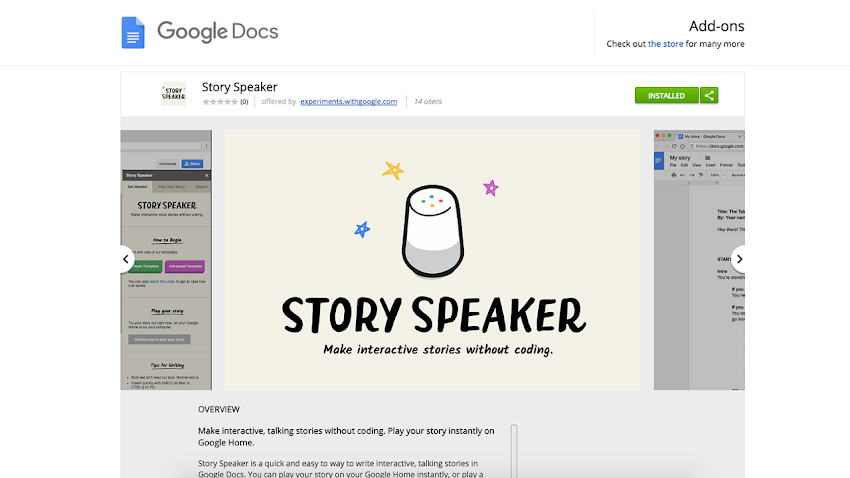Click the Google Docs wordmark
The width and height of the screenshot is (850, 478).
pos(217,31)
